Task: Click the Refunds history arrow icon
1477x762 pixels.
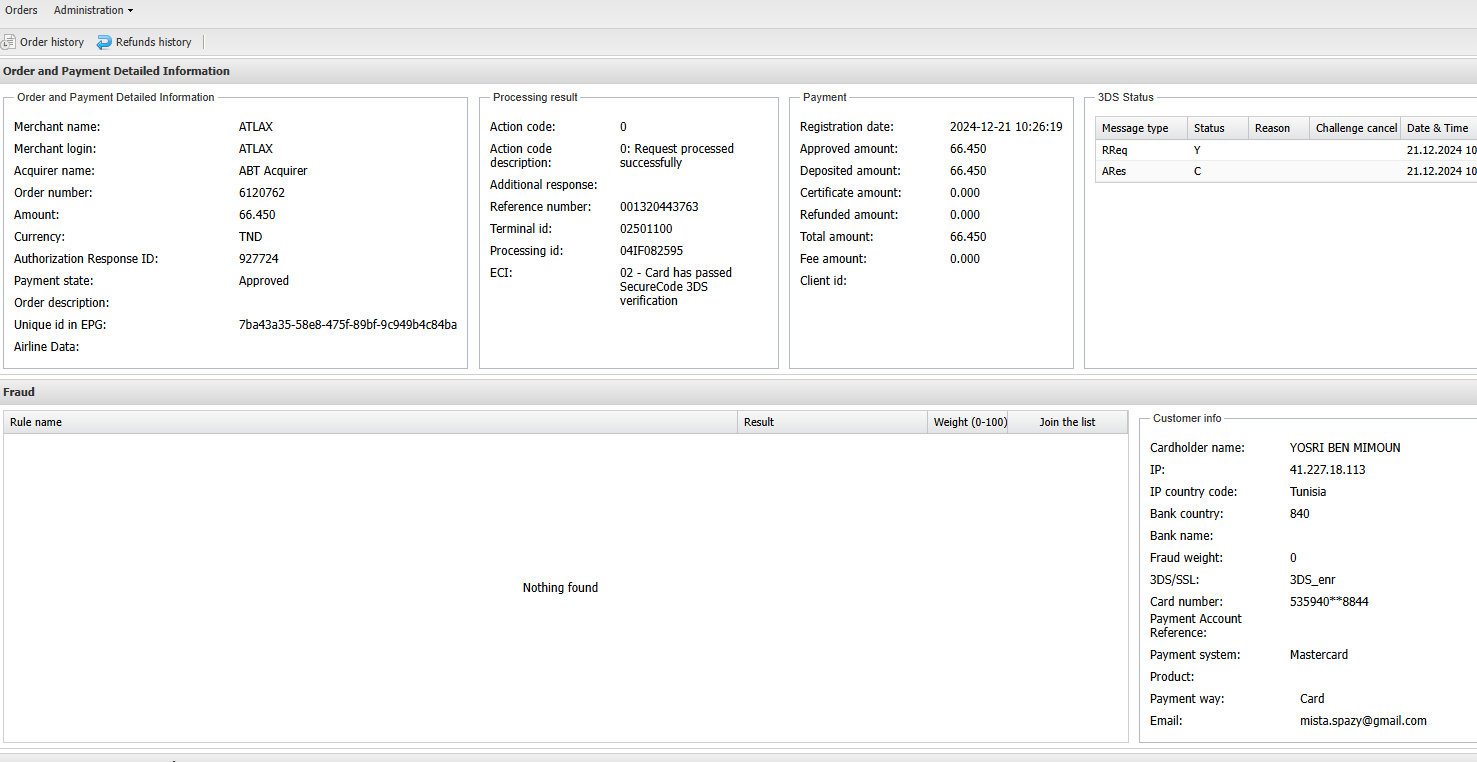Action: 104,42
